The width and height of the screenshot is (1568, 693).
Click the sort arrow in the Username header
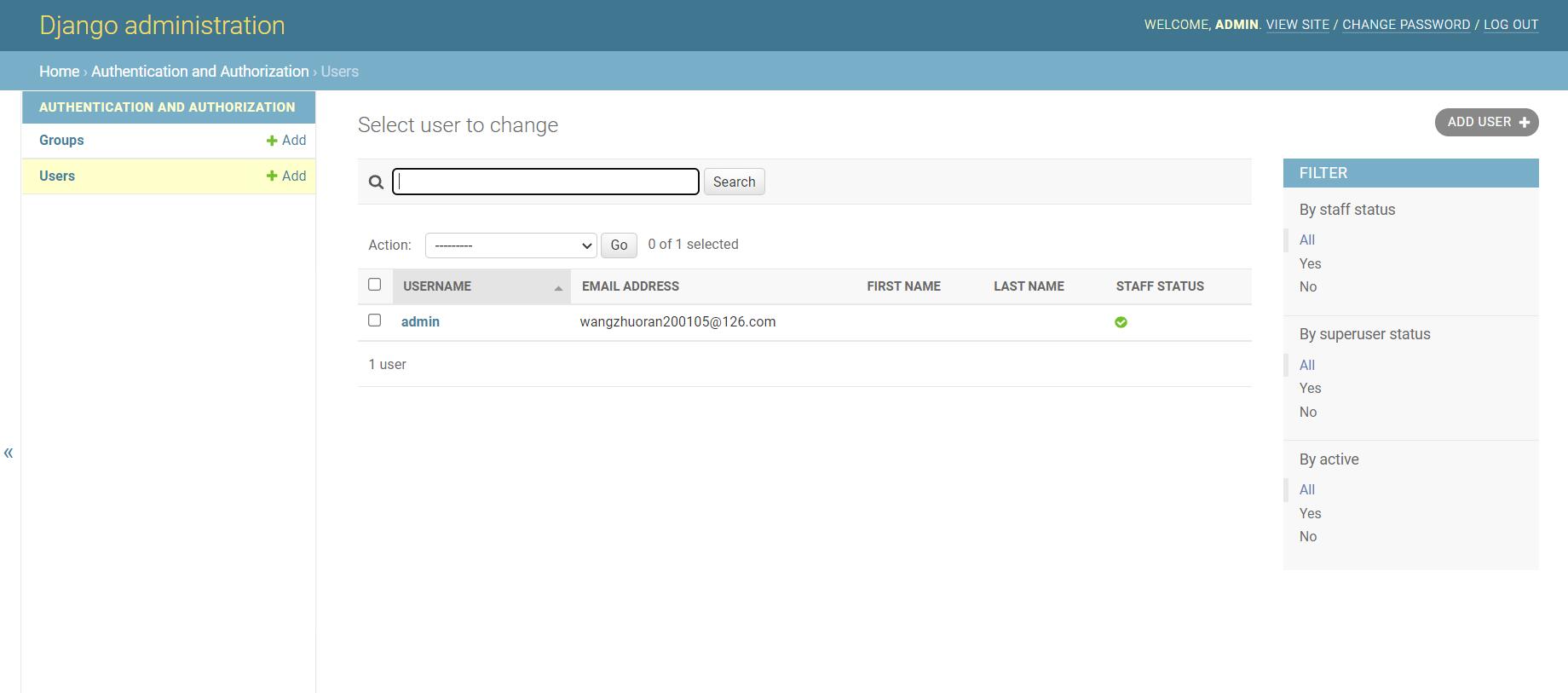click(x=558, y=288)
